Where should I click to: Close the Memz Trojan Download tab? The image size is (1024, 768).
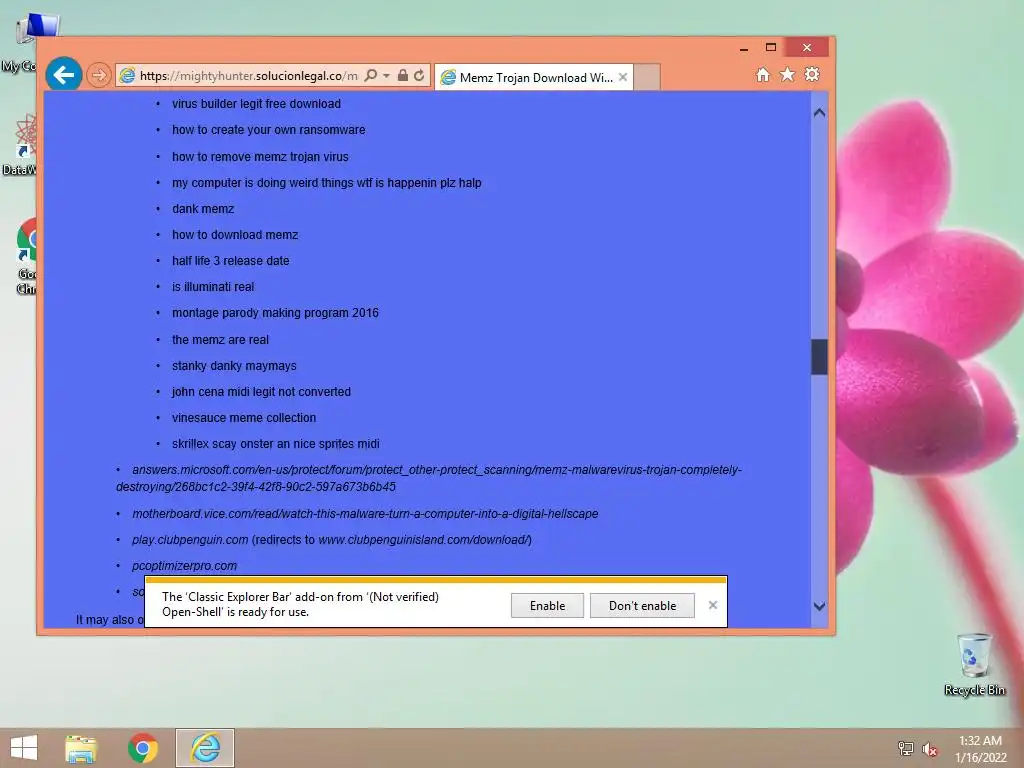(x=623, y=77)
